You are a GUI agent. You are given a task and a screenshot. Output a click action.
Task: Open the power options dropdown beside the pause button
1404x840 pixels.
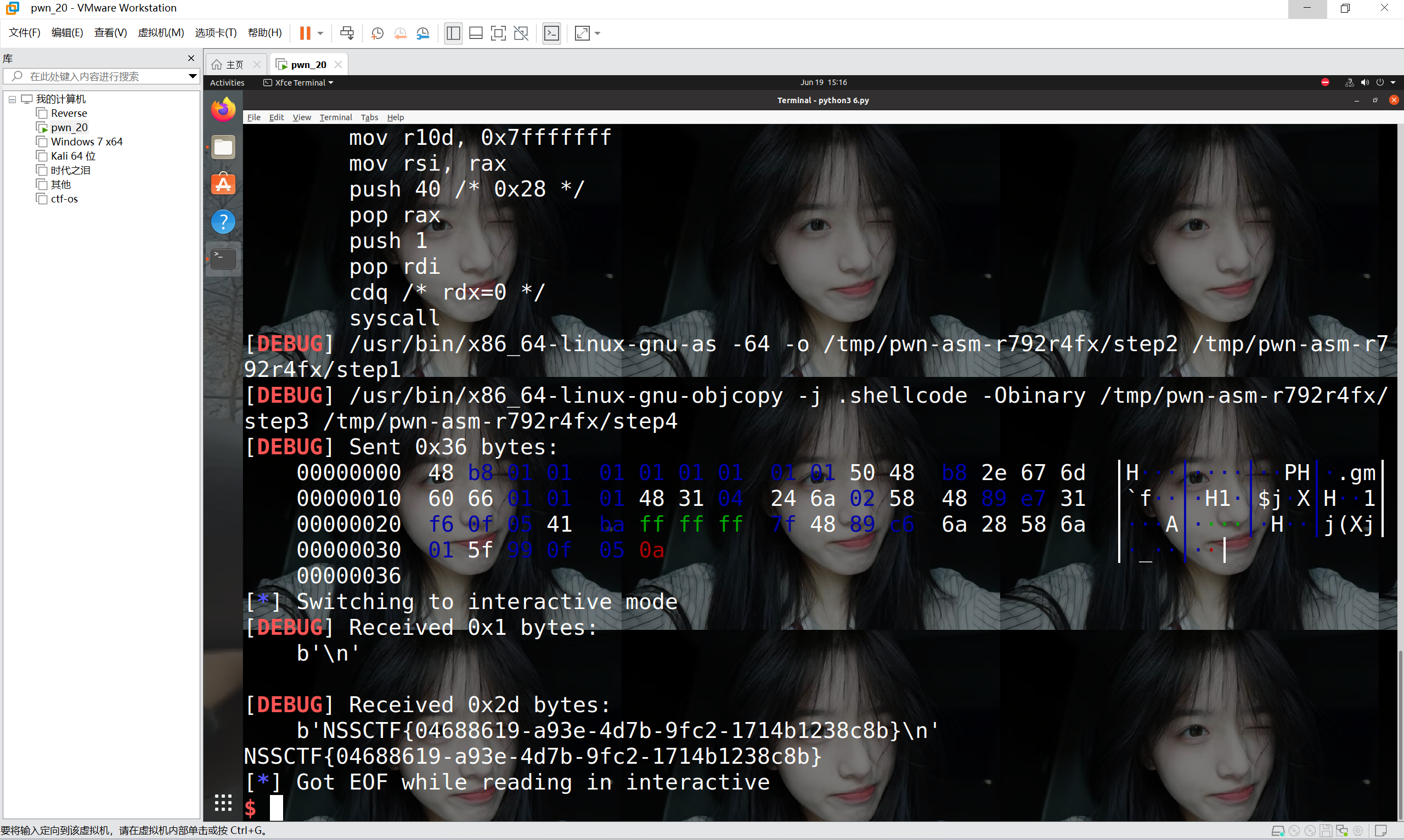point(320,33)
